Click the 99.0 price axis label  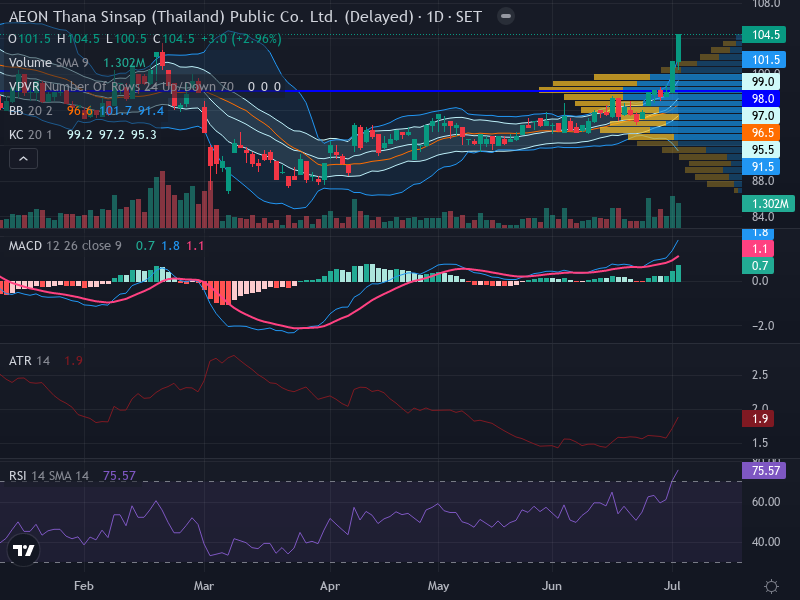point(761,82)
